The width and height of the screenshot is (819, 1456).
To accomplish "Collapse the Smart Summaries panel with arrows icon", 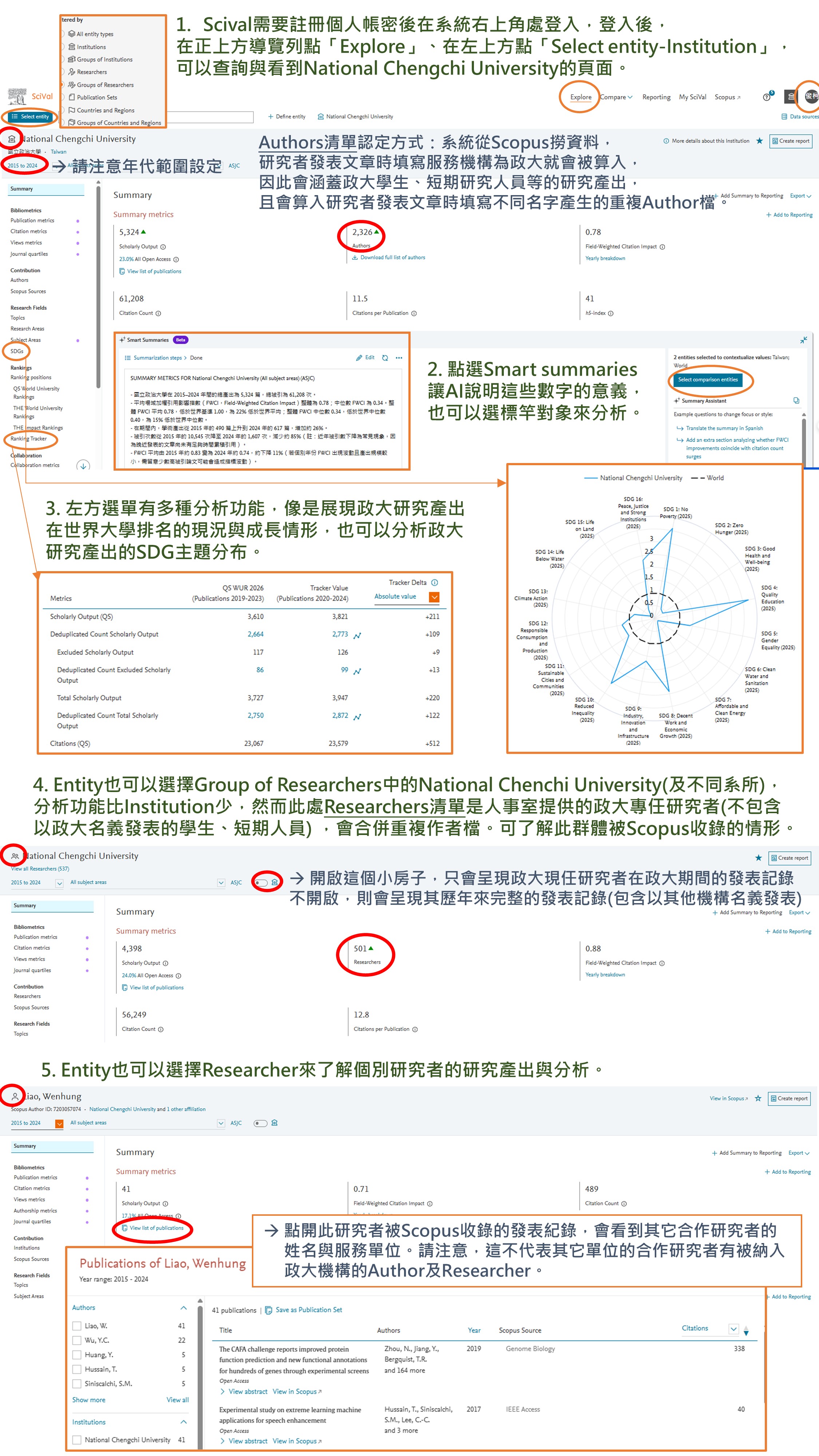I will pyautogui.click(x=803, y=340).
